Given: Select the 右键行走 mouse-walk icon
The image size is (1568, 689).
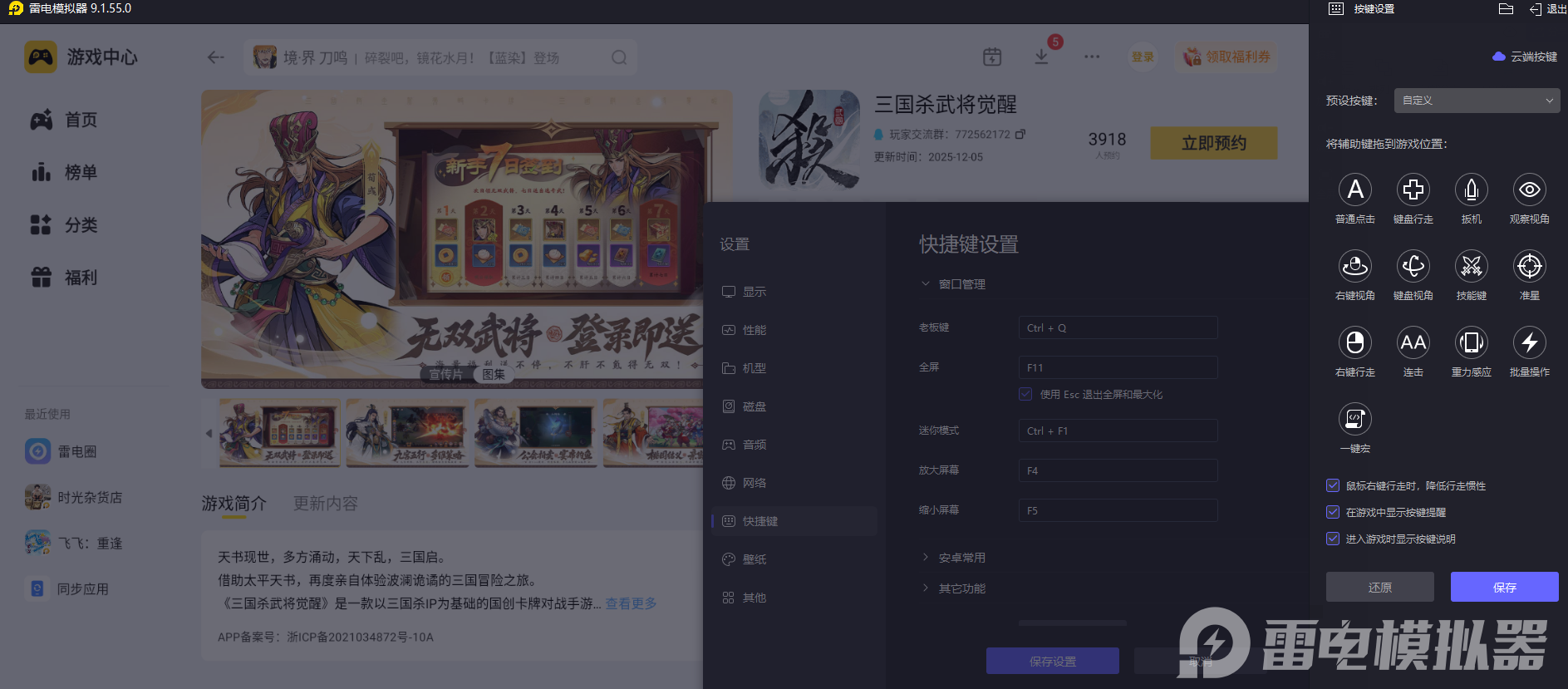Looking at the screenshot, I should click(x=1355, y=342).
